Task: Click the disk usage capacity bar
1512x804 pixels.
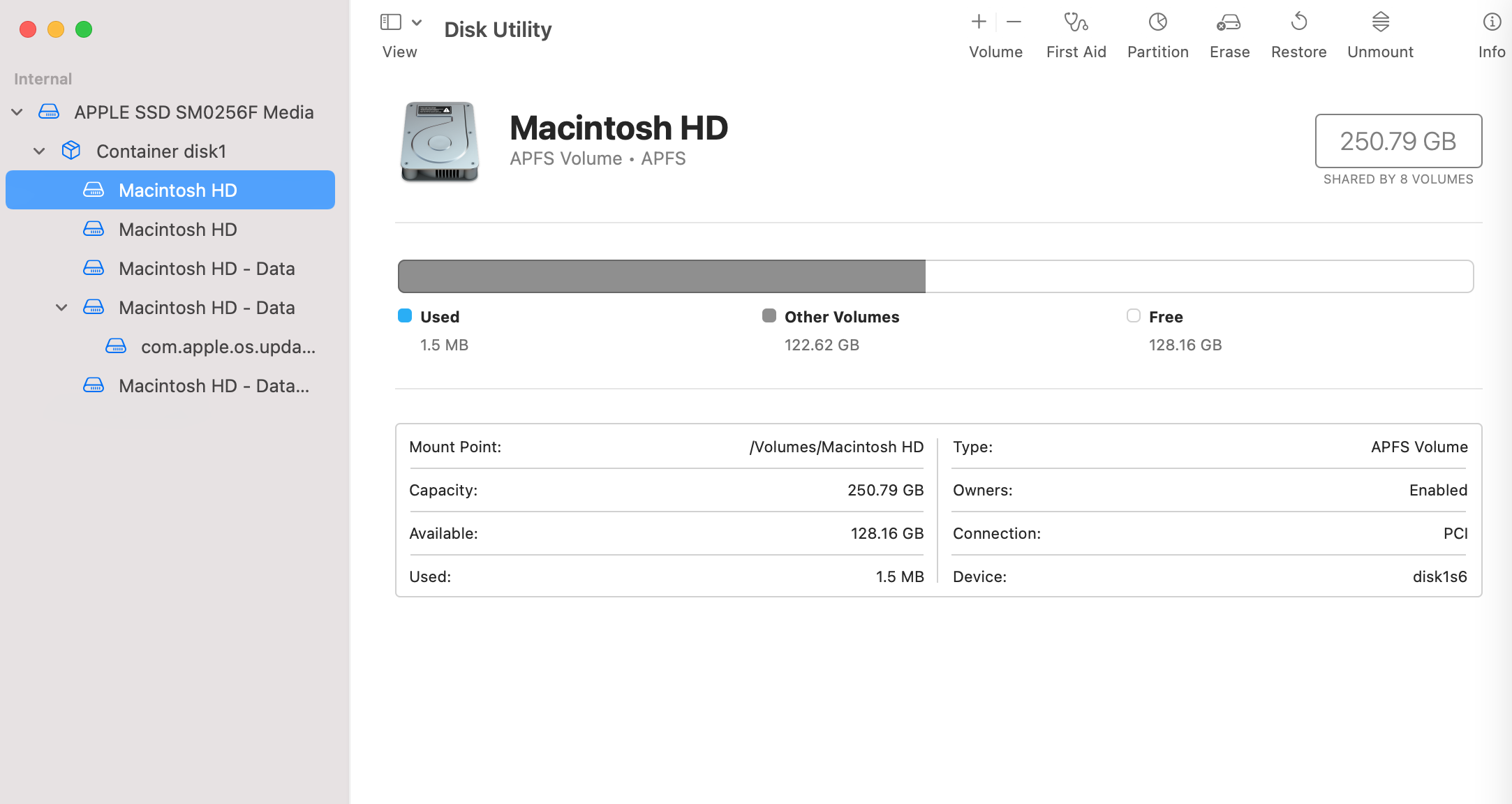Action: [x=935, y=276]
